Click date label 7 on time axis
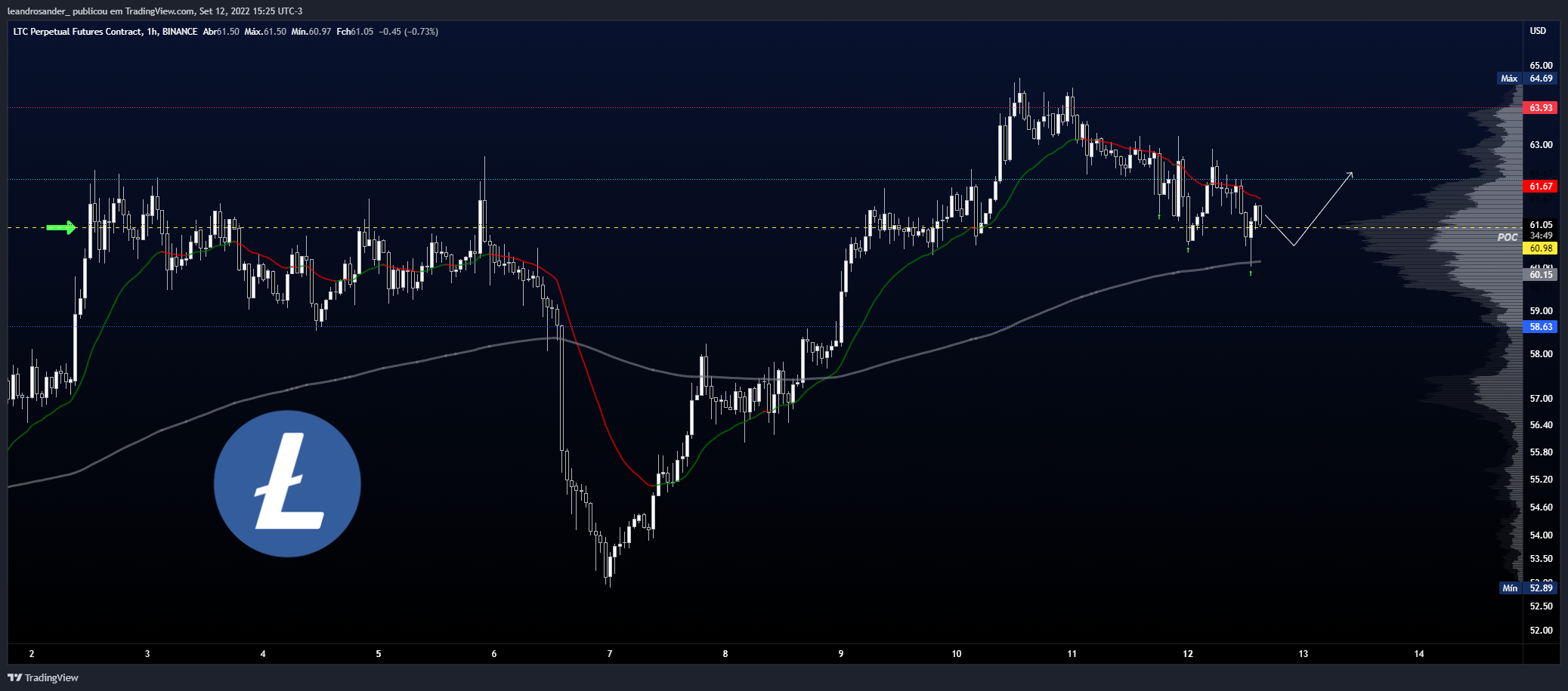This screenshot has height=691, width=1568. point(609,654)
